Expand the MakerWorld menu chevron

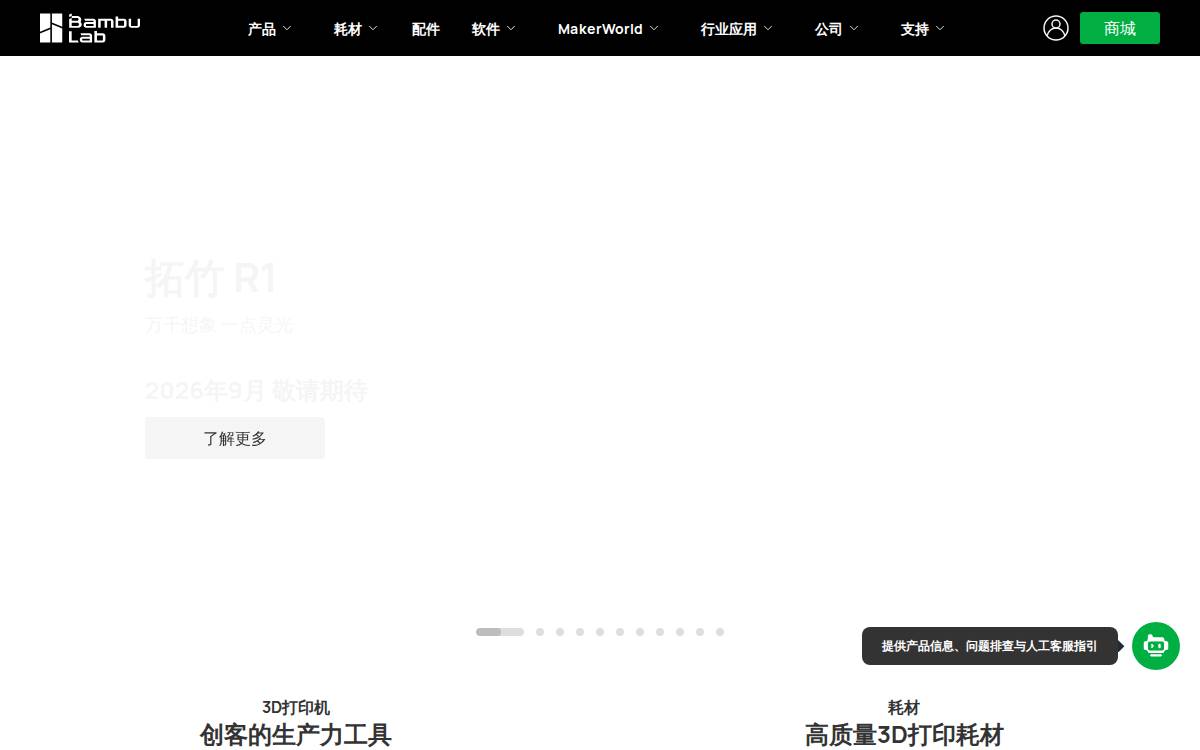click(x=654, y=29)
